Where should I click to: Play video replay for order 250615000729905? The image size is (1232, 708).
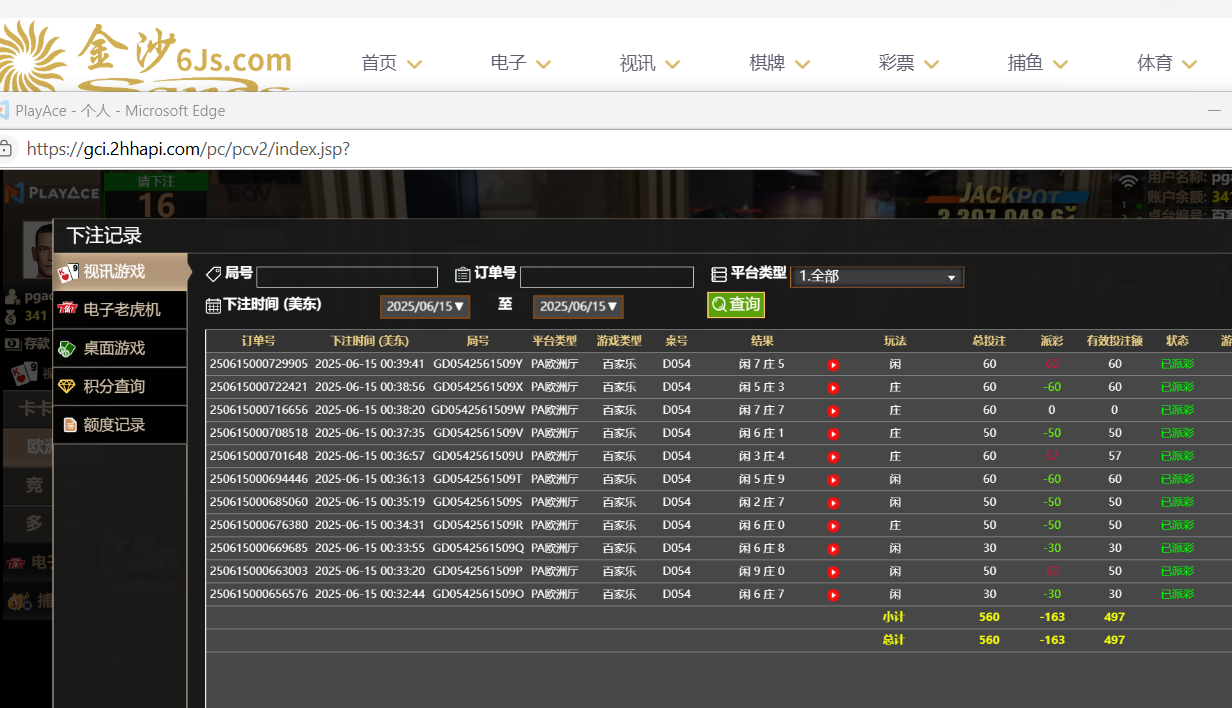[x=833, y=365]
